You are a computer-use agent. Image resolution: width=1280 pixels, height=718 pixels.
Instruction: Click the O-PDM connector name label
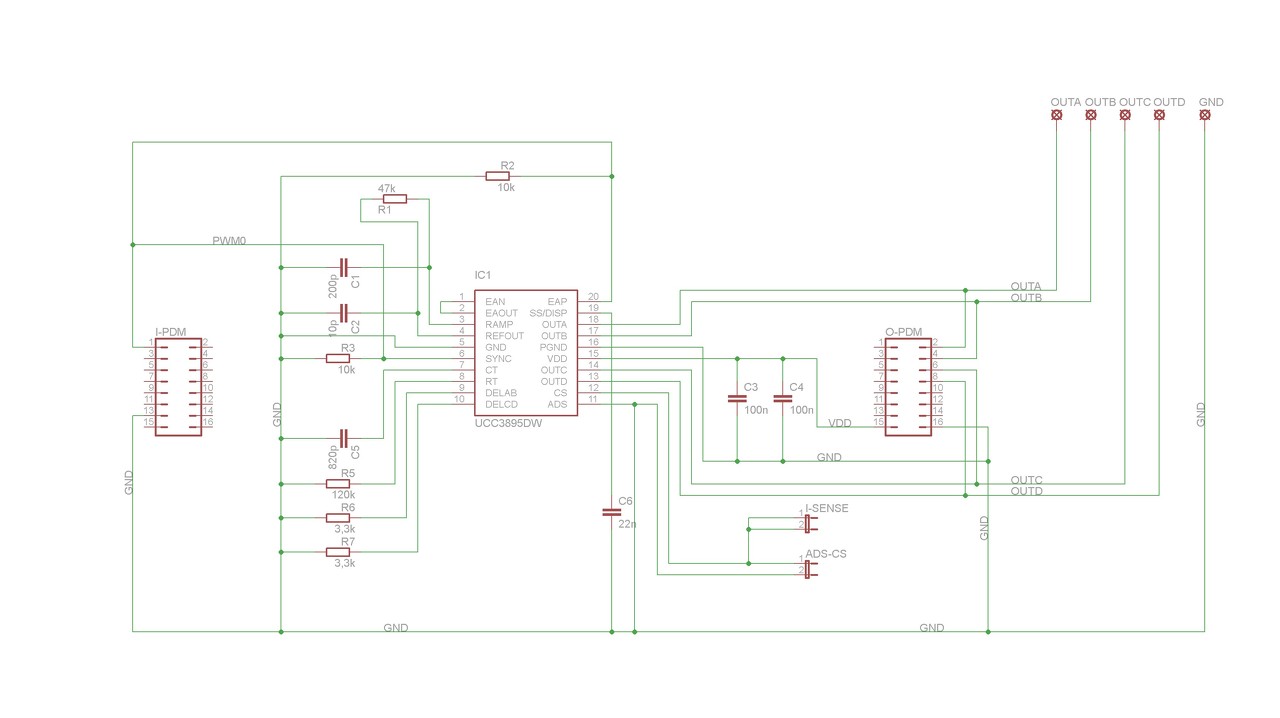(x=904, y=332)
